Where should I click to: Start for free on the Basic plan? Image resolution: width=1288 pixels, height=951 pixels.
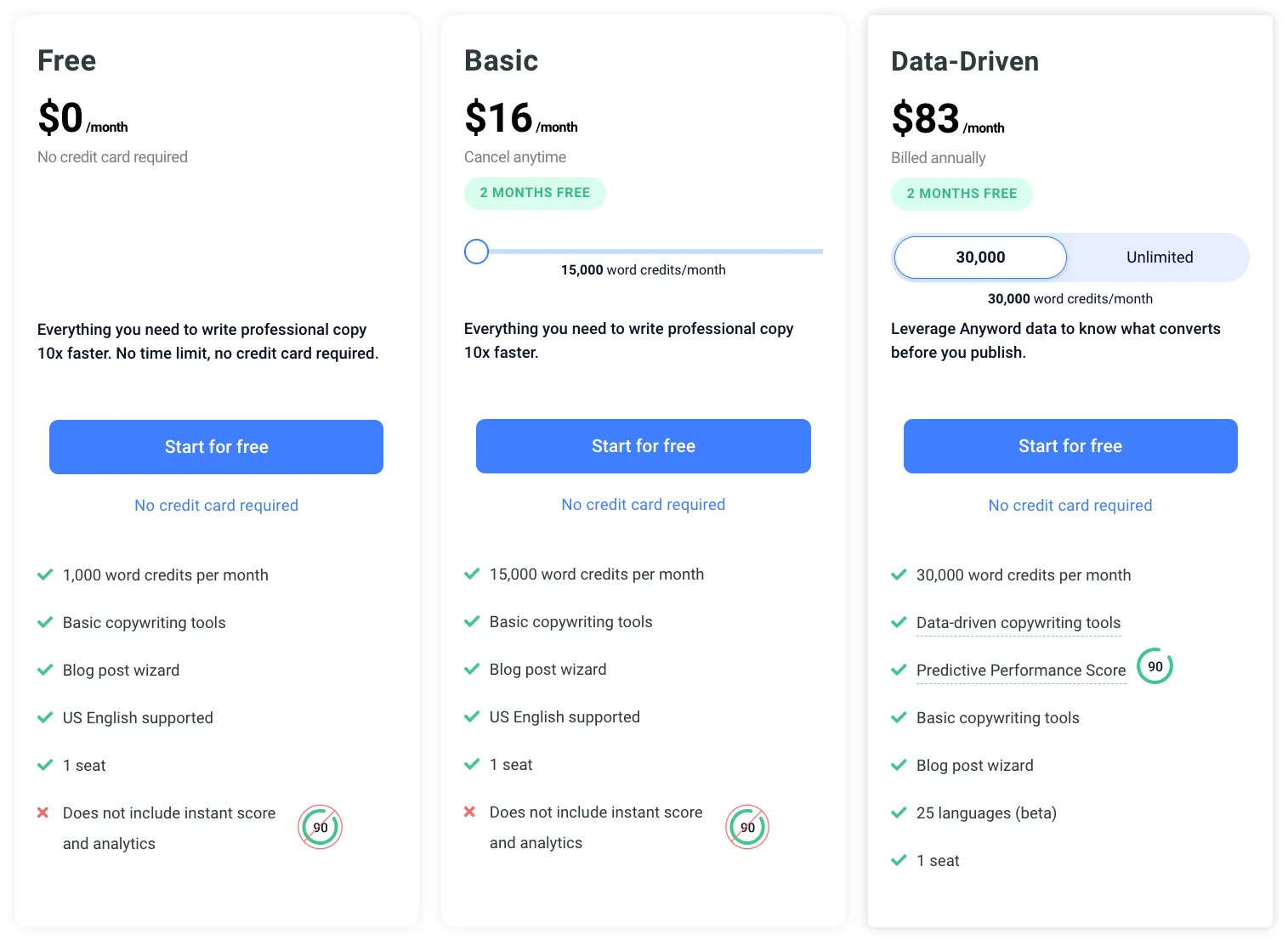643,446
